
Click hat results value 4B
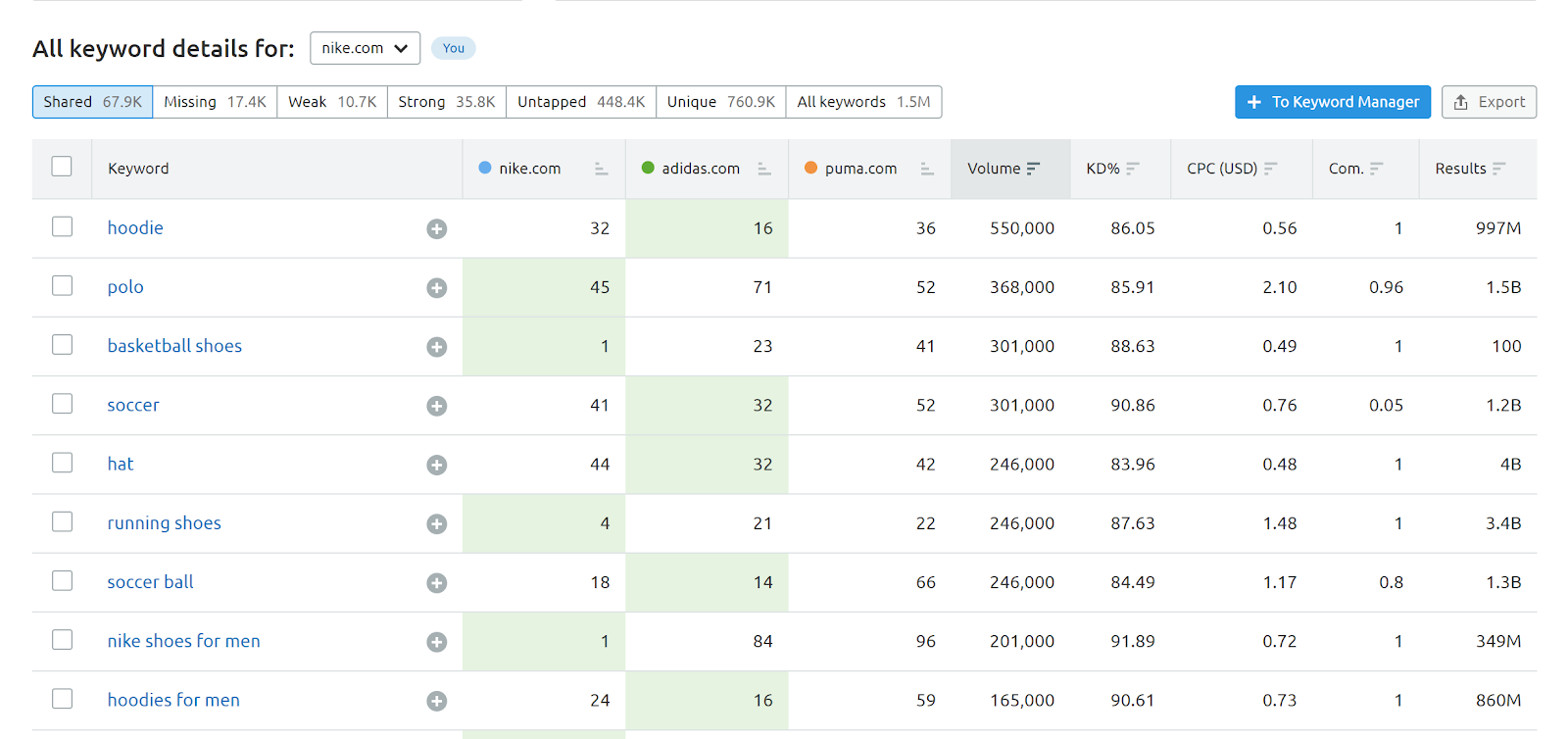point(1510,464)
